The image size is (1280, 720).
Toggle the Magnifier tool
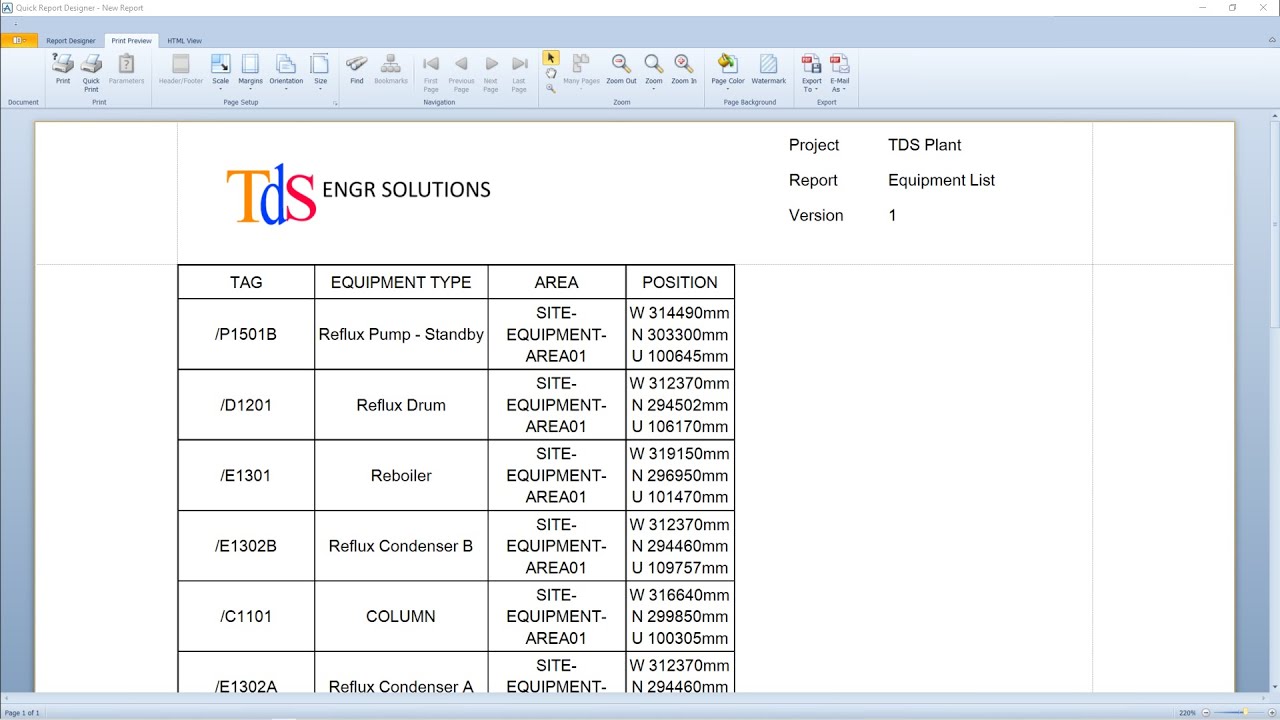[x=551, y=88]
